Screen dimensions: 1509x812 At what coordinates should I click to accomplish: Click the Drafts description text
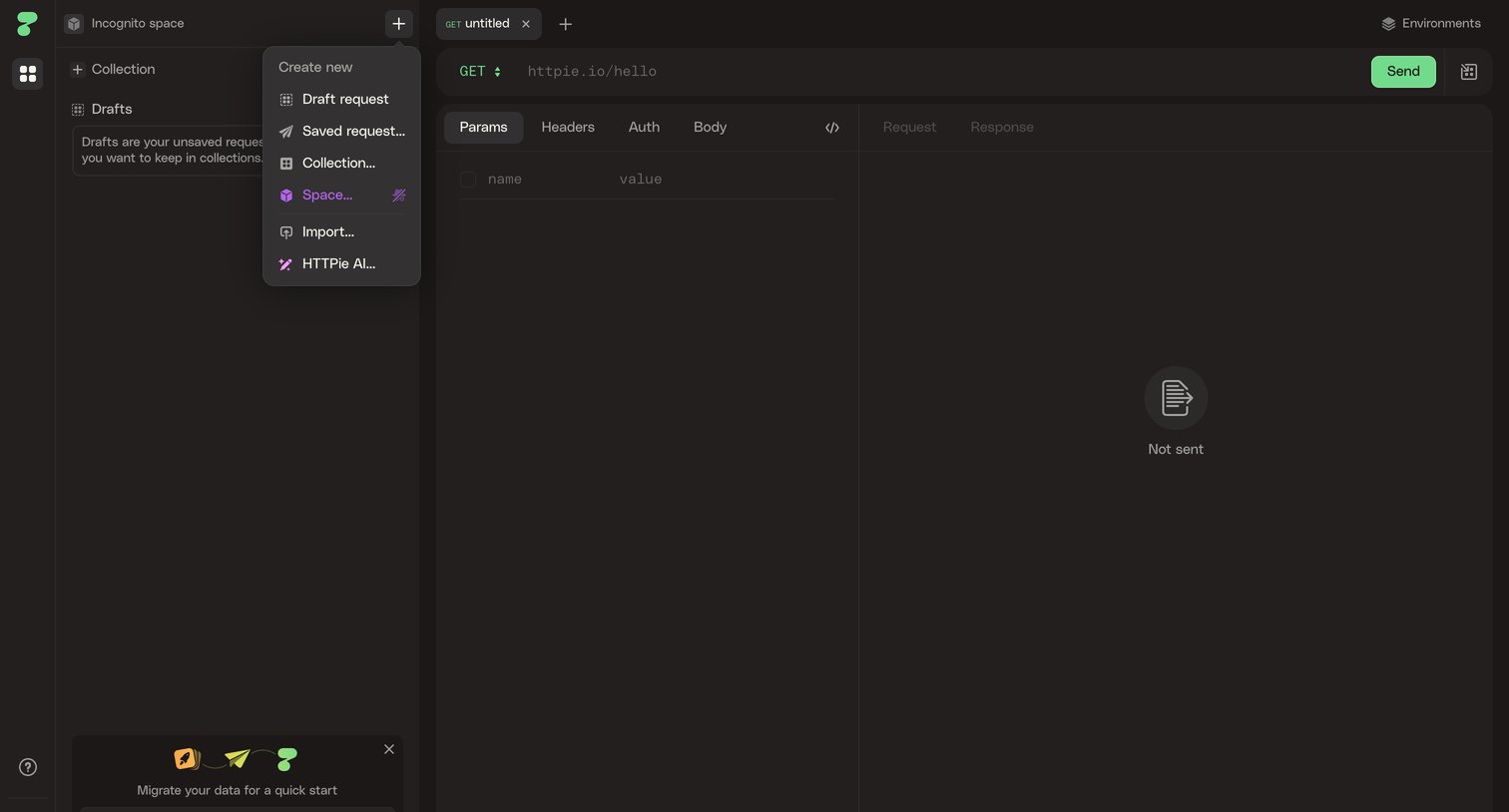pos(172,151)
